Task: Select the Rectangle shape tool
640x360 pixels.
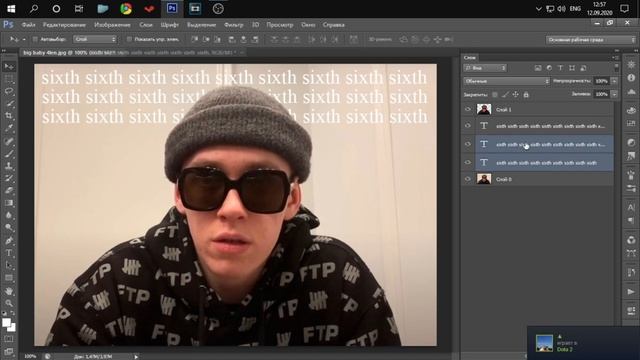Action: coord(9,278)
